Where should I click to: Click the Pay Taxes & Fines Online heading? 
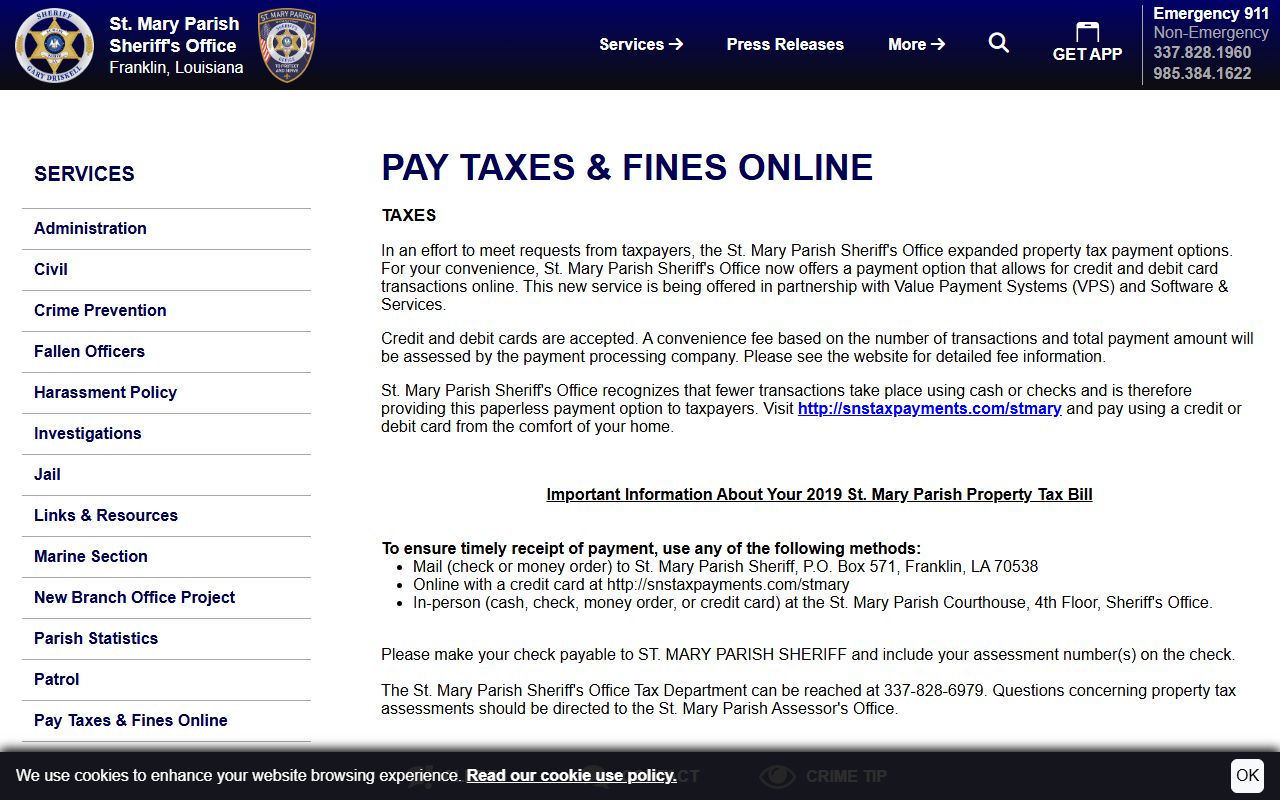point(627,167)
